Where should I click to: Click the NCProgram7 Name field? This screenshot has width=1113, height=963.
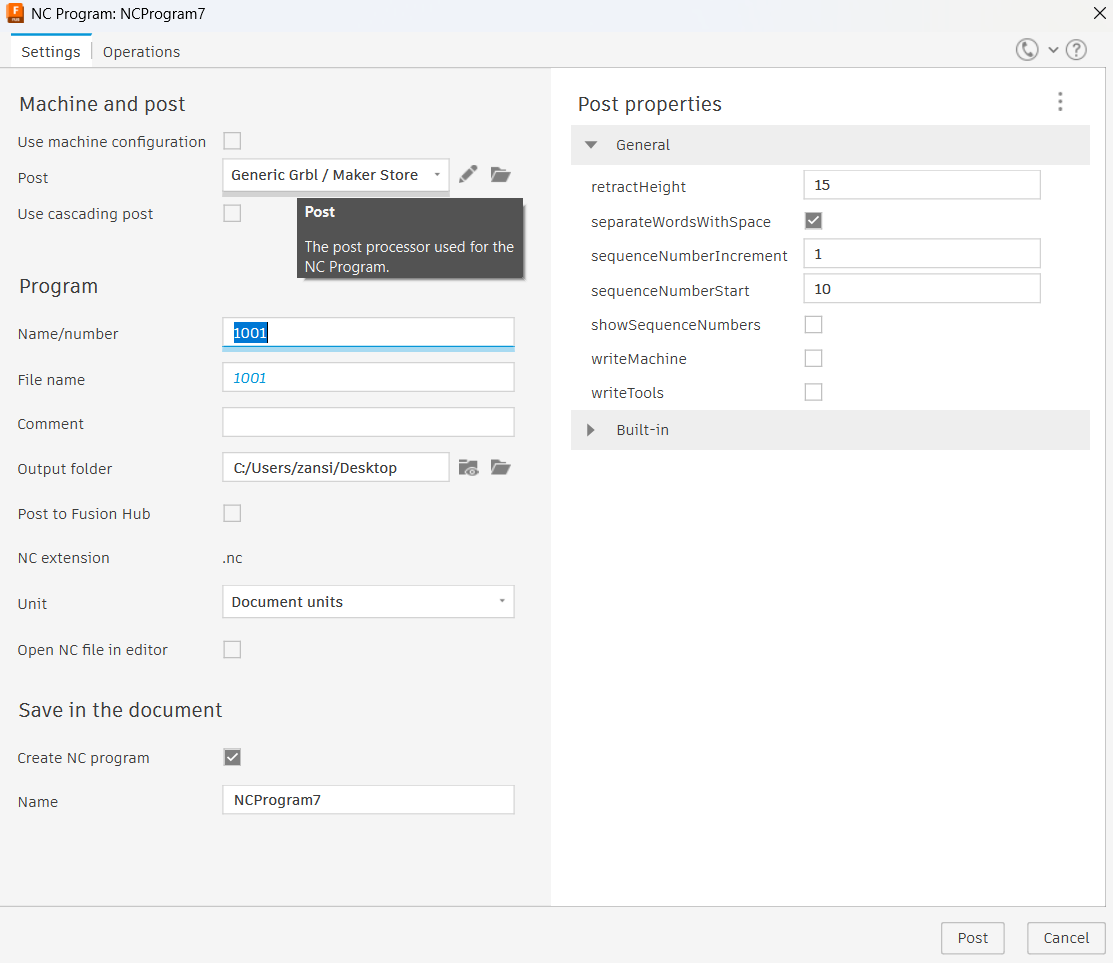pyautogui.click(x=368, y=800)
